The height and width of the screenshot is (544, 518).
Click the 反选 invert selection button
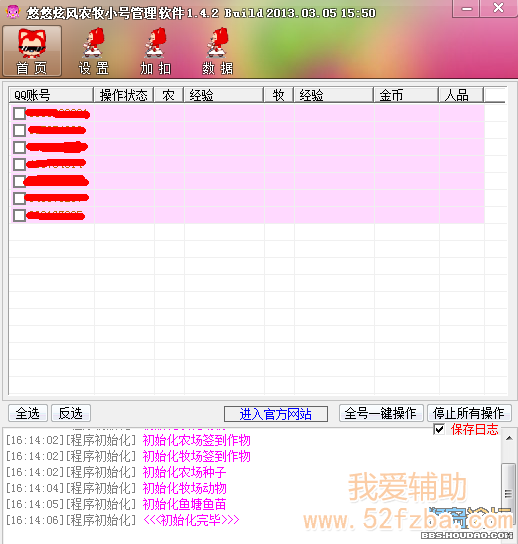(x=71, y=413)
